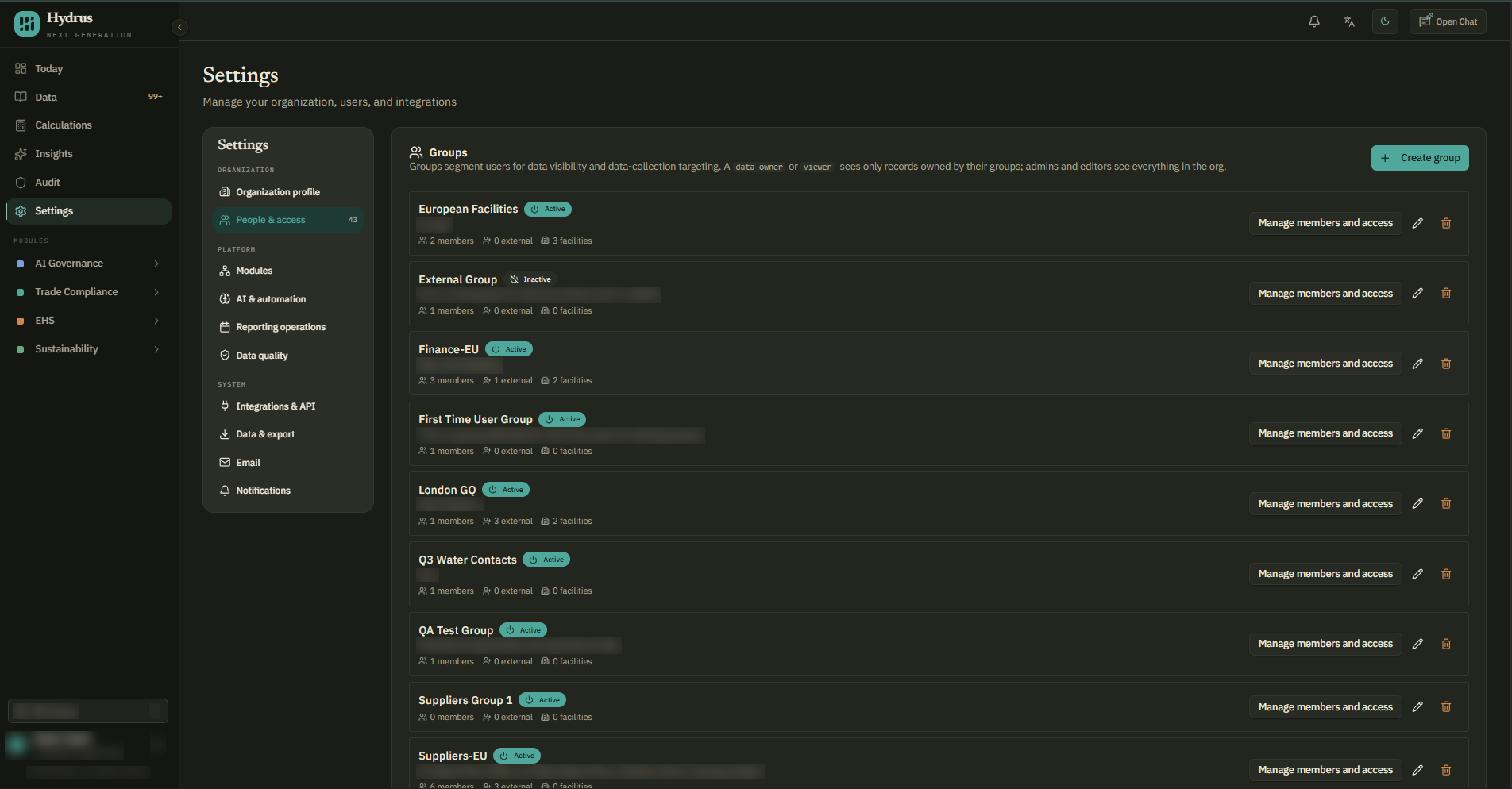Image resolution: width=1512 pixels, height=789 pixels.
Task: Click the Active badge for QA Test Group
Action: (523, 630)
